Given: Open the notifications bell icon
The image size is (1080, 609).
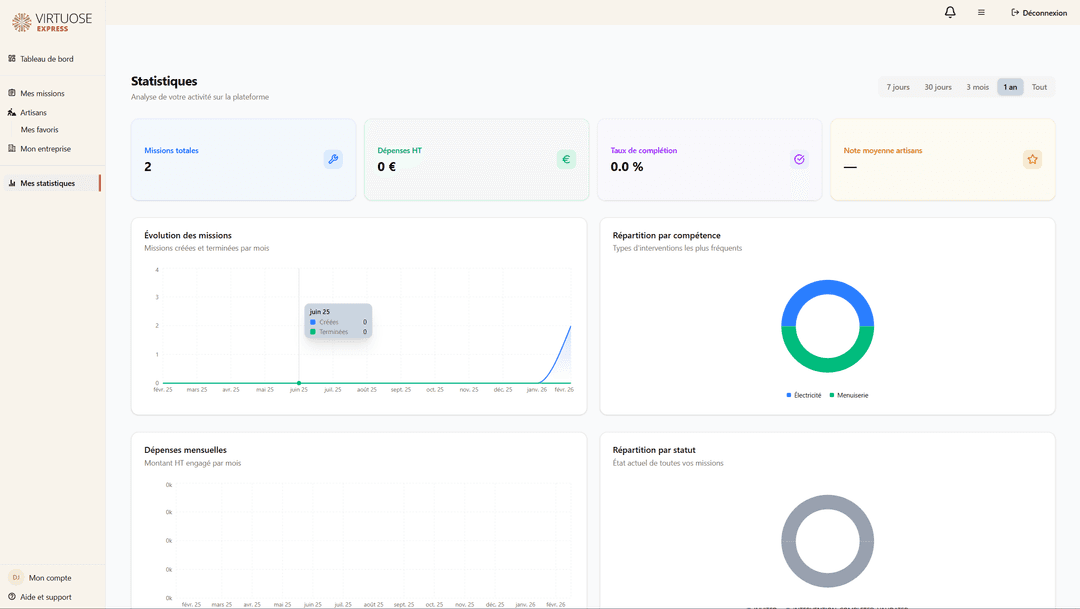Looking at the screenshot, I should (950, 13).
